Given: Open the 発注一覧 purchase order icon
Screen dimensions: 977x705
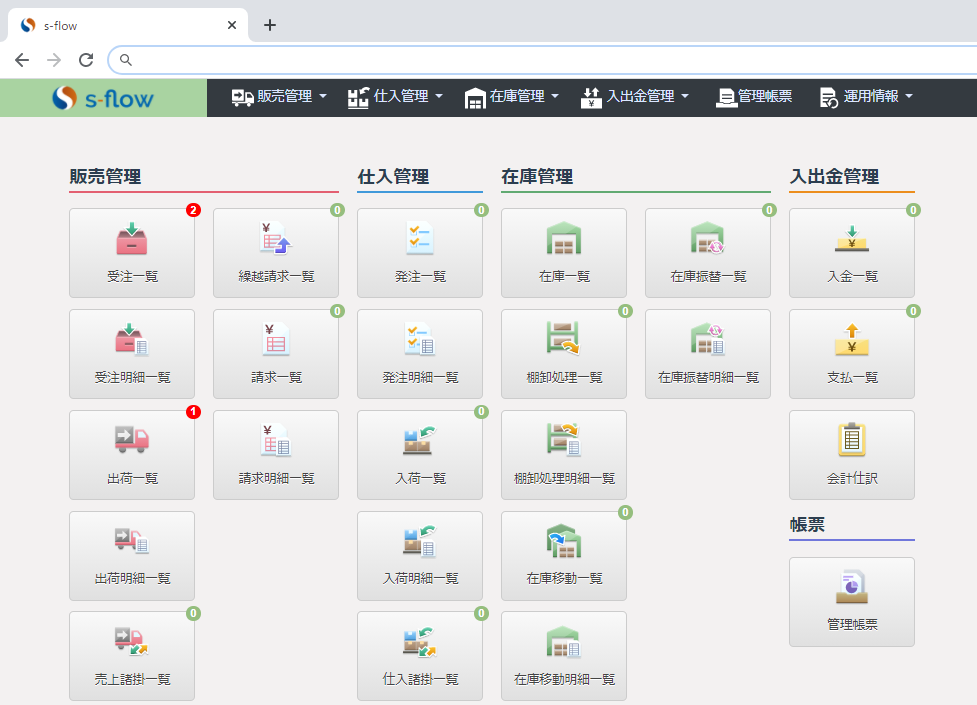Looking at the screenshot, I should pos(419,252).
